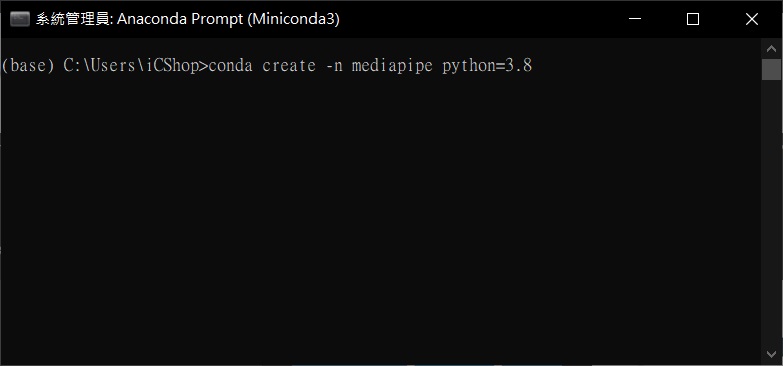Maximize the Anaconda Prompt window
783x366 pixels.
pyautogui.click(x=693, y=19)
